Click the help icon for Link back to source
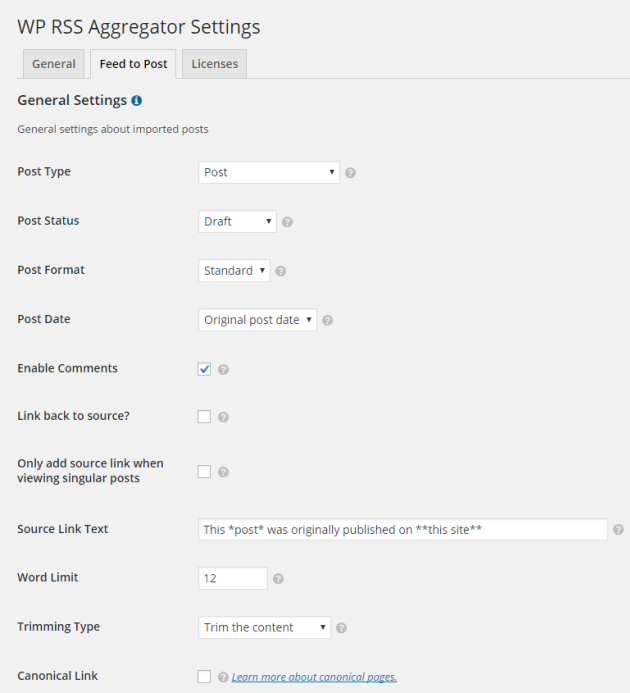630x693 pixels. click(x=223, y=417)
